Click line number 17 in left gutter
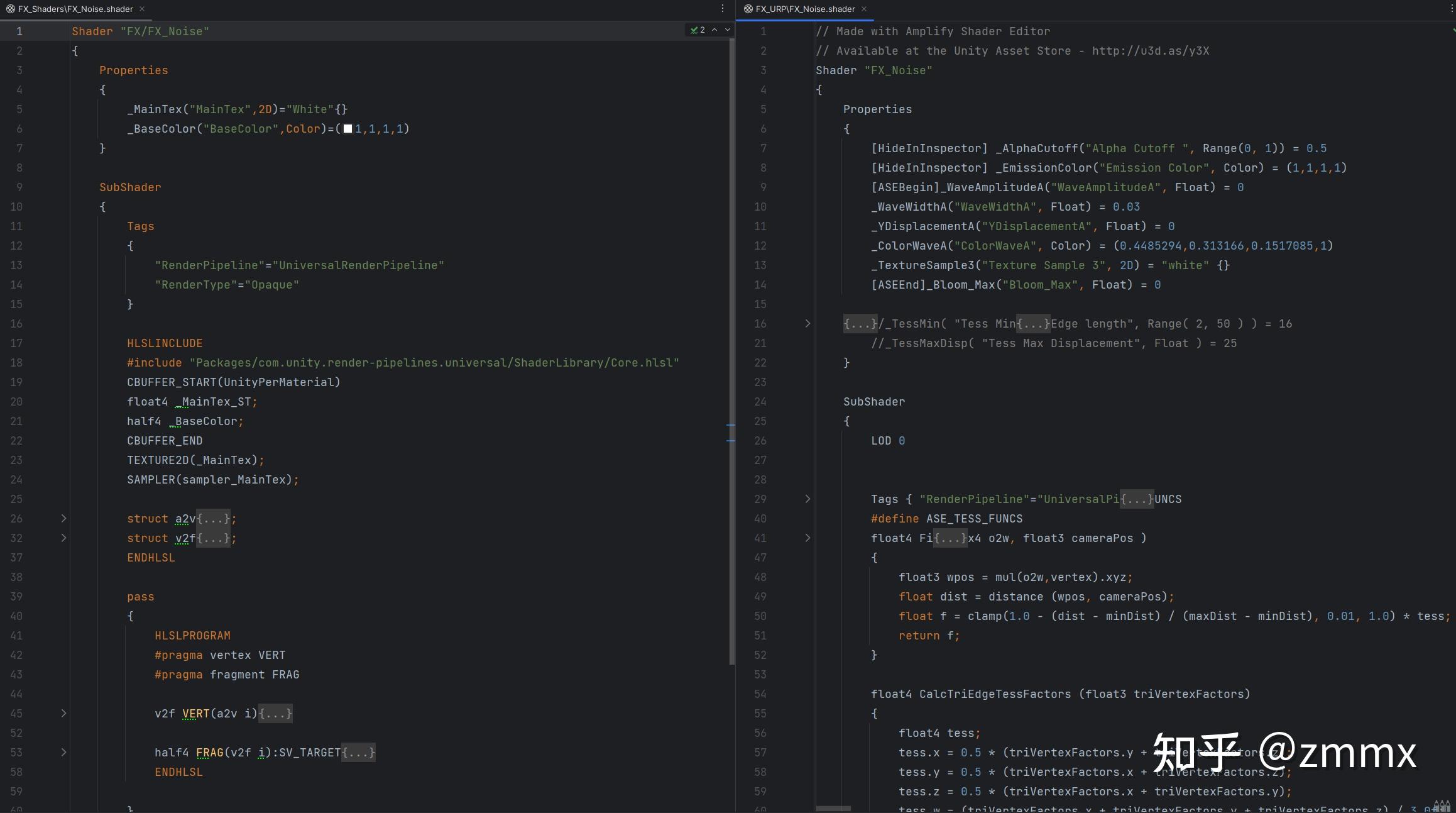This screenshot has width=1456, height=813. point(16,343)
